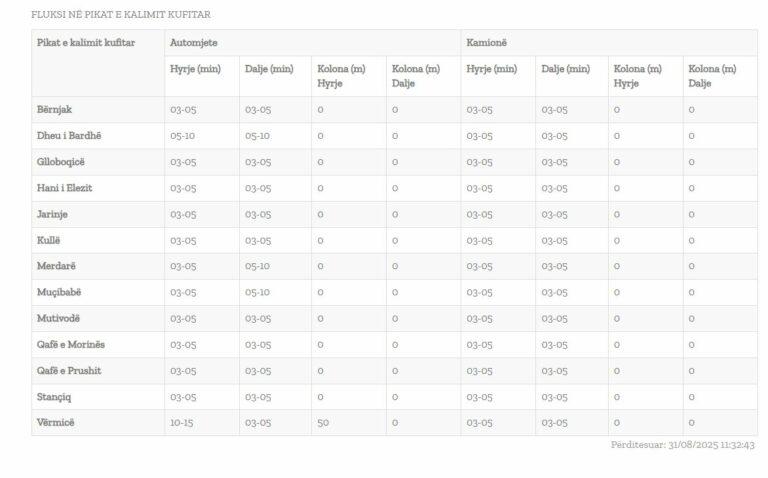Click the FLUKSI NË PIKAT E KALIMIT KUFITAR title
768x478 pixels.
(121, 15)
